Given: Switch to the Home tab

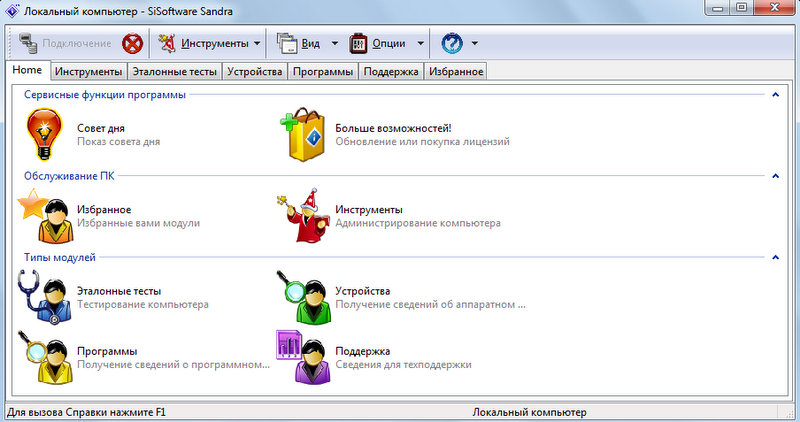Looking at the screenshot, I should tap(28, 70).
